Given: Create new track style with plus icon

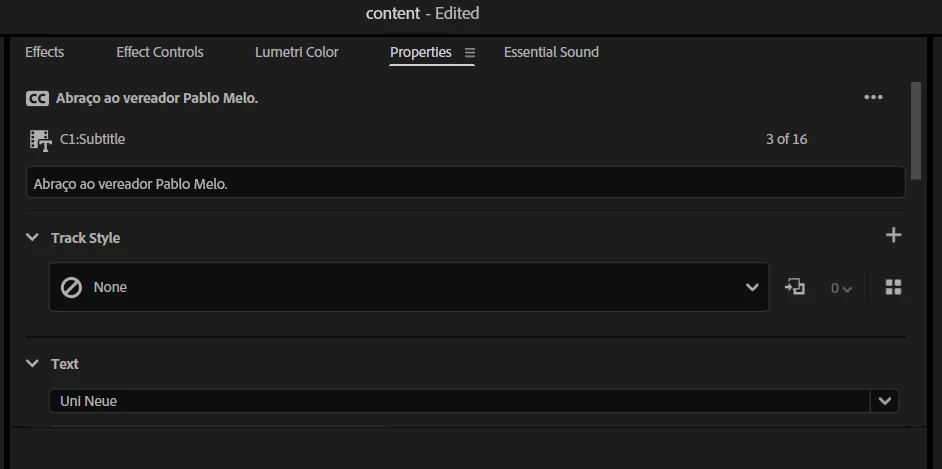Looking at the screenshot, I should click(893, 235).
